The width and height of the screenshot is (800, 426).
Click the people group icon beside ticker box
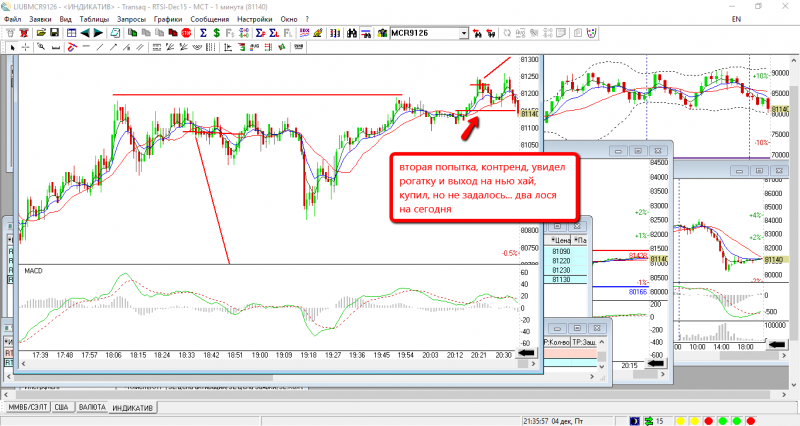(x=382, y=33)
